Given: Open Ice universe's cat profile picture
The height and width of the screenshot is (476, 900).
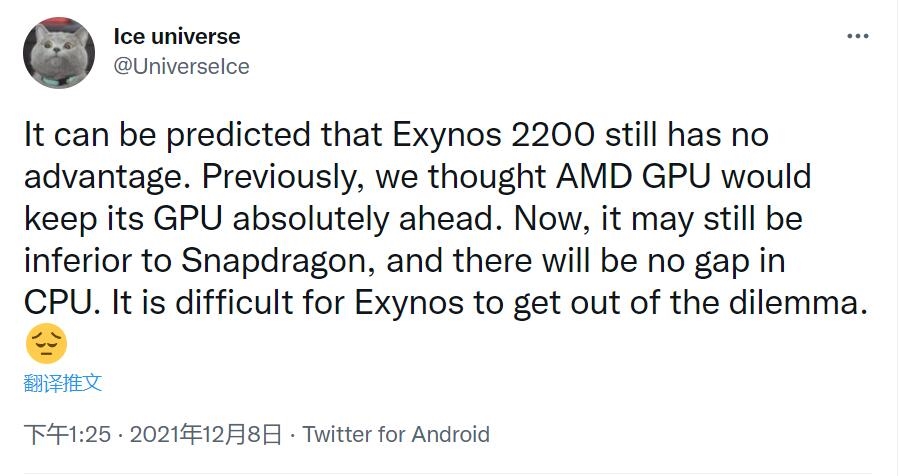Looking at the screenshot, I should click(59, 52).
